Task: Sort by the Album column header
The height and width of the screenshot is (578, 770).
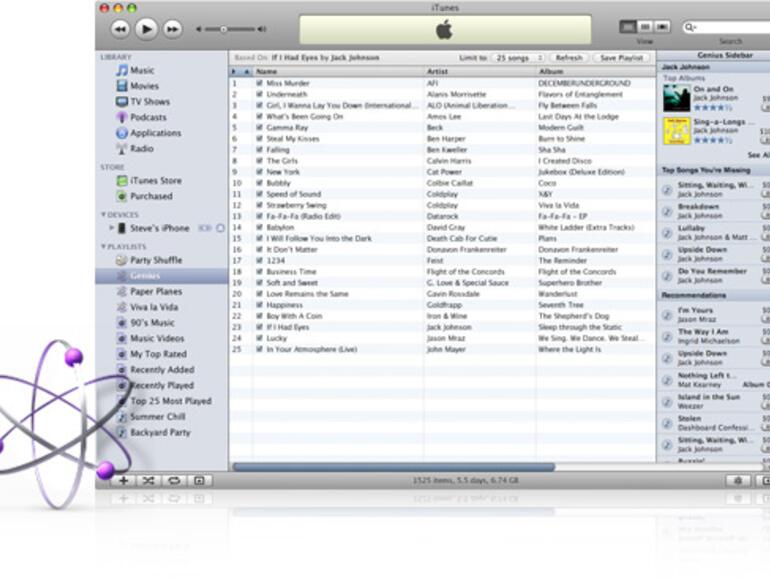Action: tap(596, 72)
